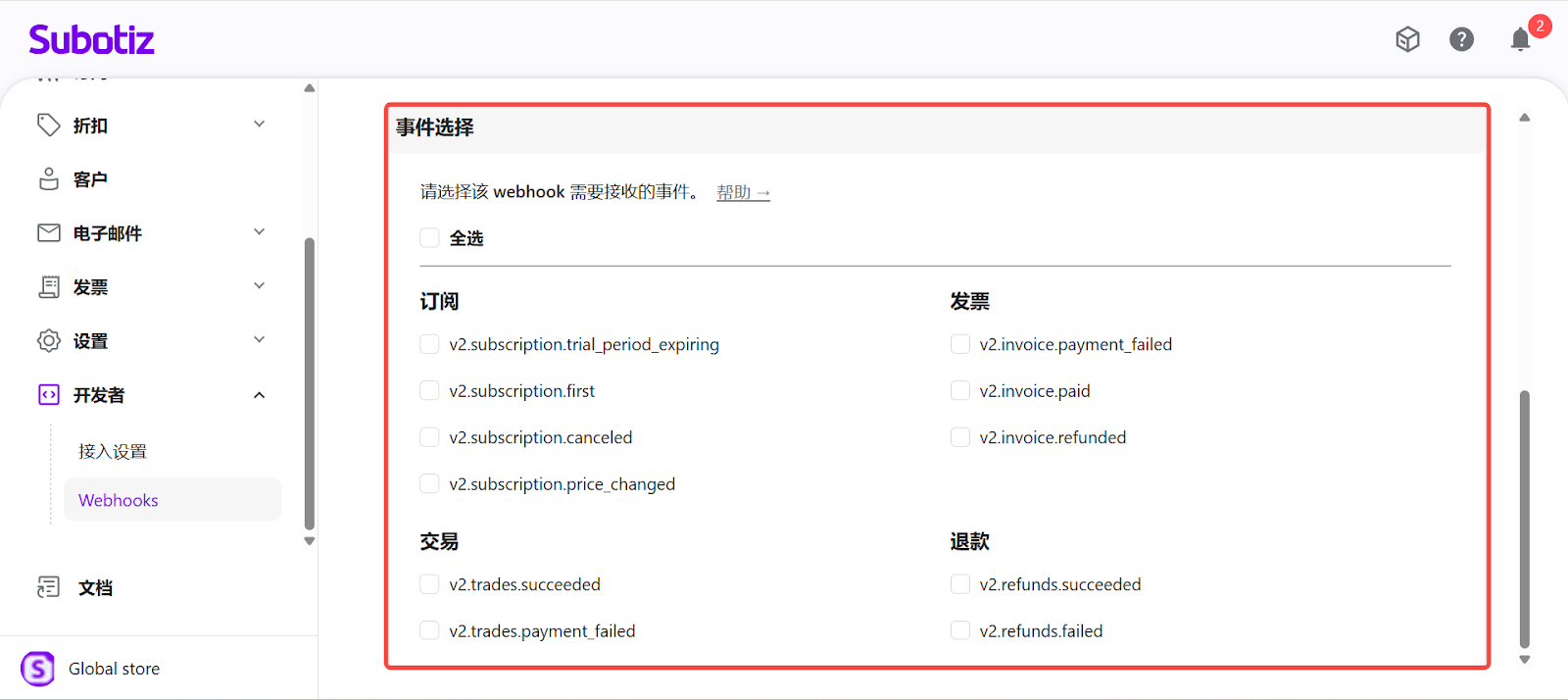Go to 接入设置 in sidebar
Viewport: 1568px width, 700px height.
point(113,451)
